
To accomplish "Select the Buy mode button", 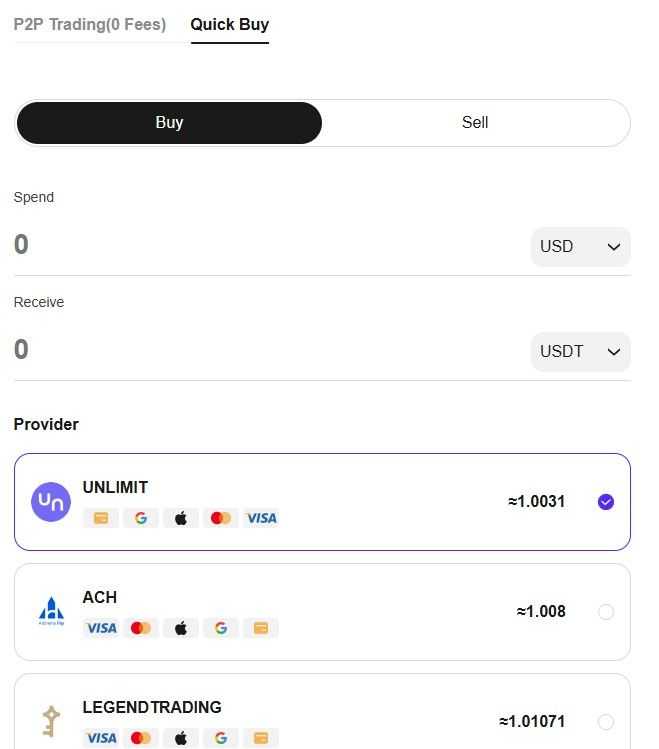I will 169,122.
